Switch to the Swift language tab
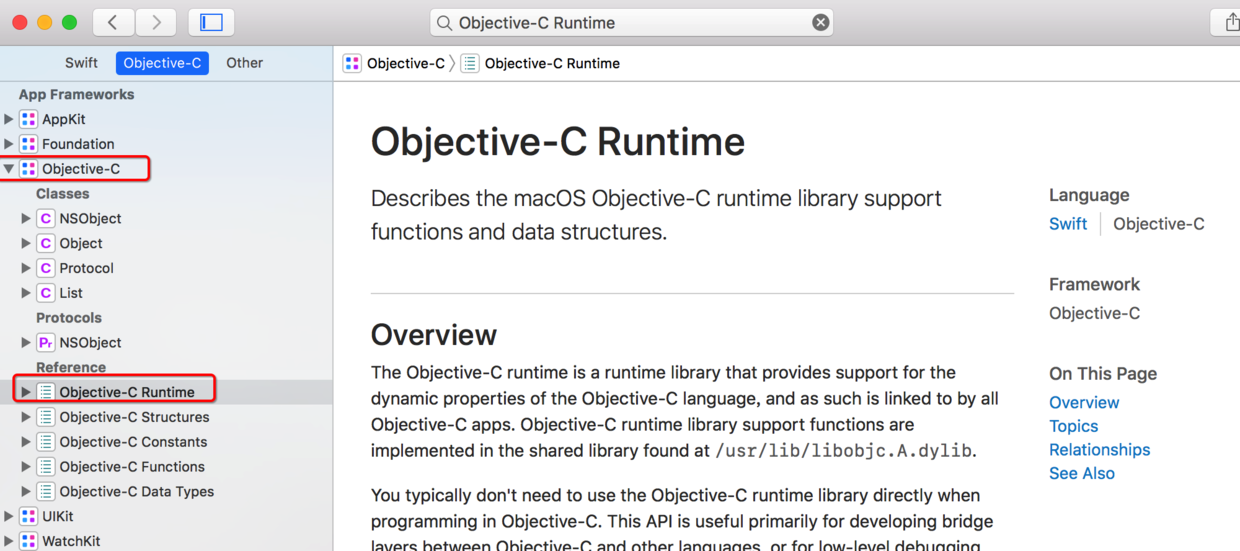This screenshot has width=1240, height=551. (x=81, y=63)
